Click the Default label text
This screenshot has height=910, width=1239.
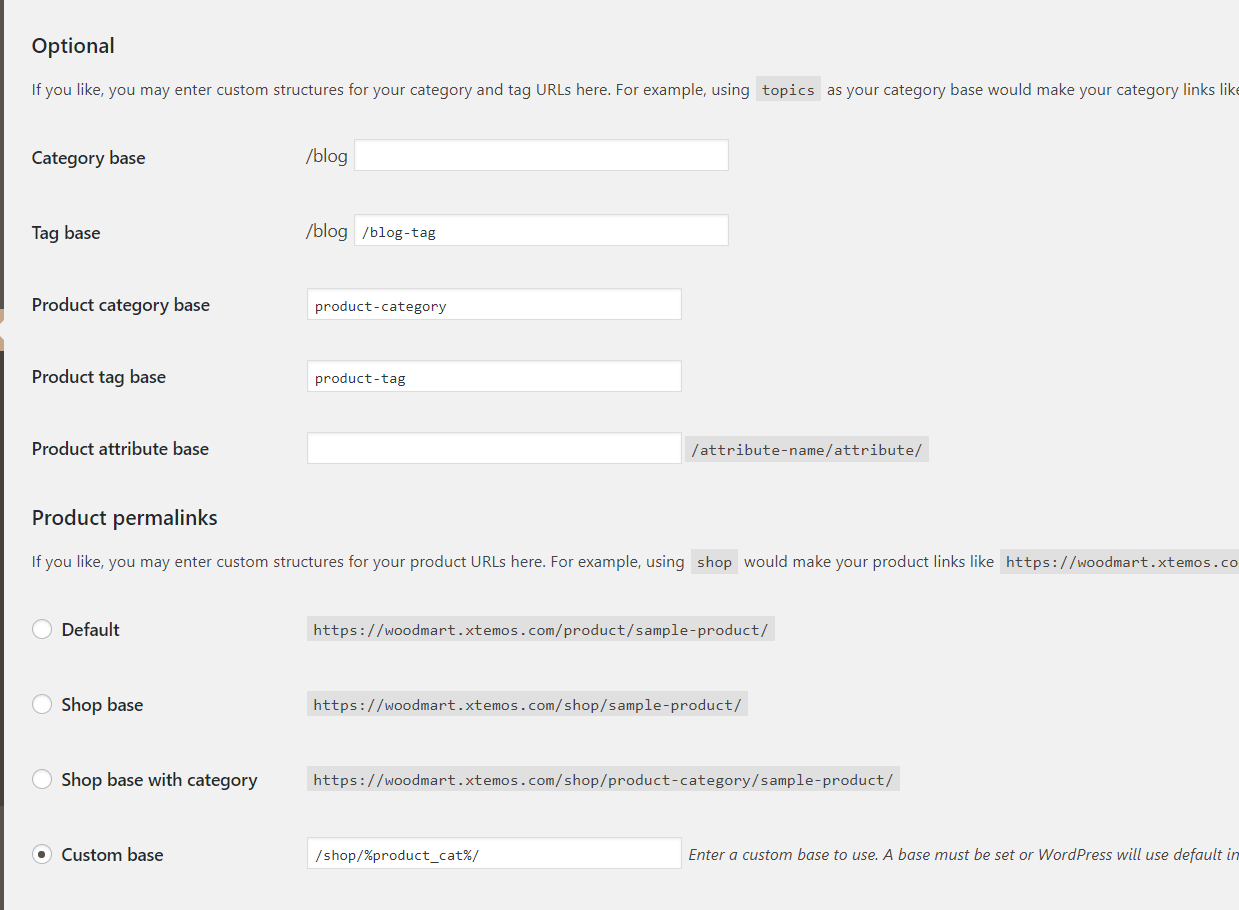pos(90,629)
